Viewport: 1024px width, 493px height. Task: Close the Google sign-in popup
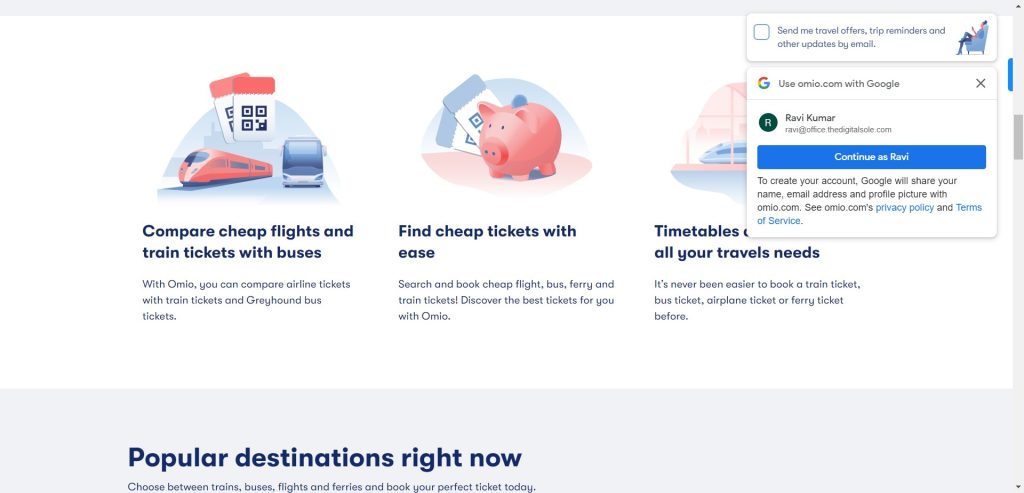click(980, 84)
